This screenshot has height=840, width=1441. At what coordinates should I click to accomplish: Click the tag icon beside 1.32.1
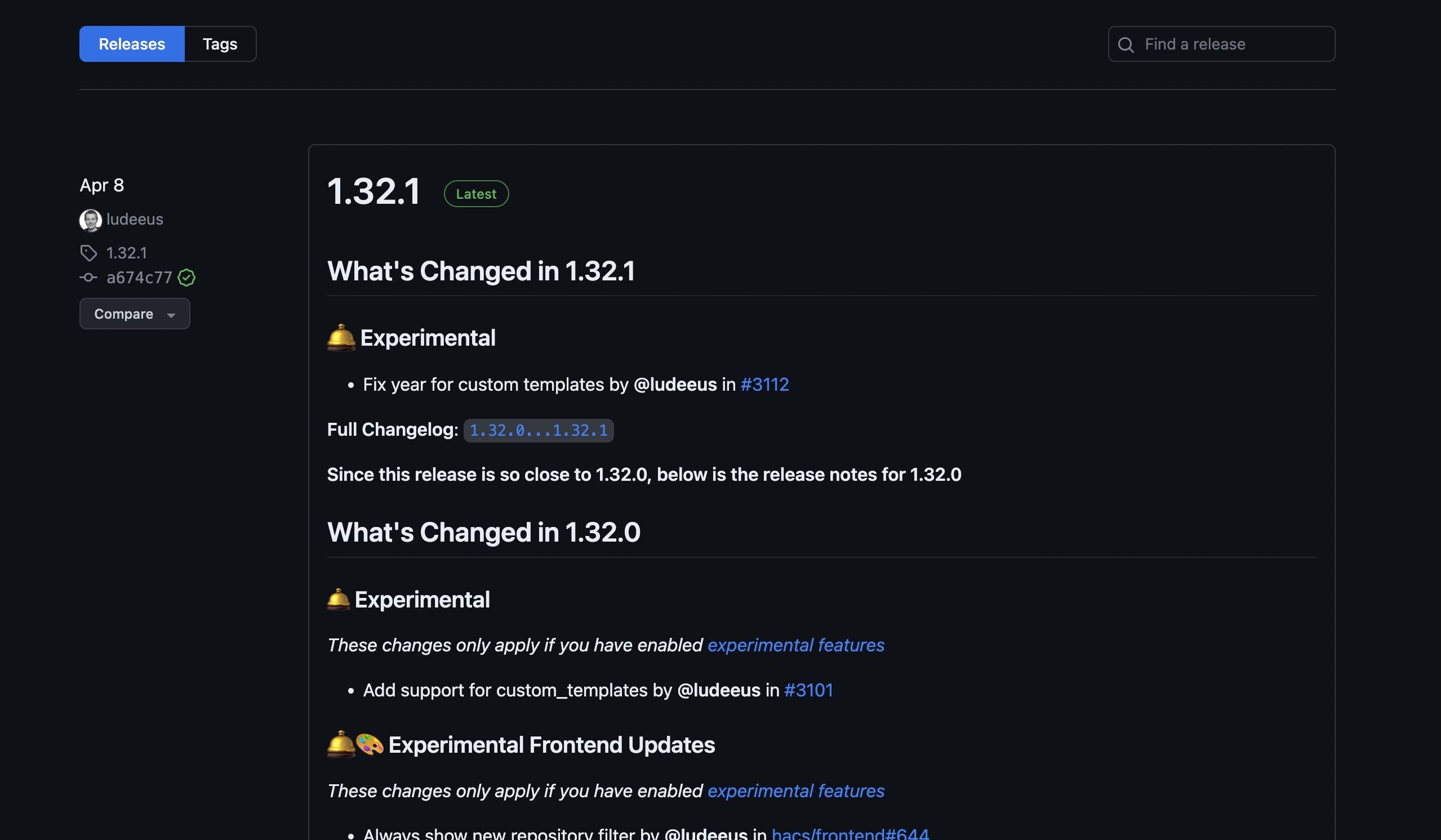(x=88, y=253)
